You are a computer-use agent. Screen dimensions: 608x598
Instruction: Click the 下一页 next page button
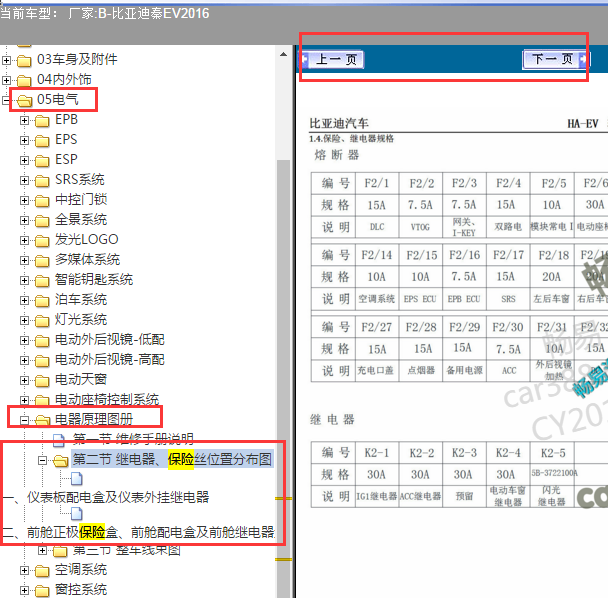pos(555,59)
